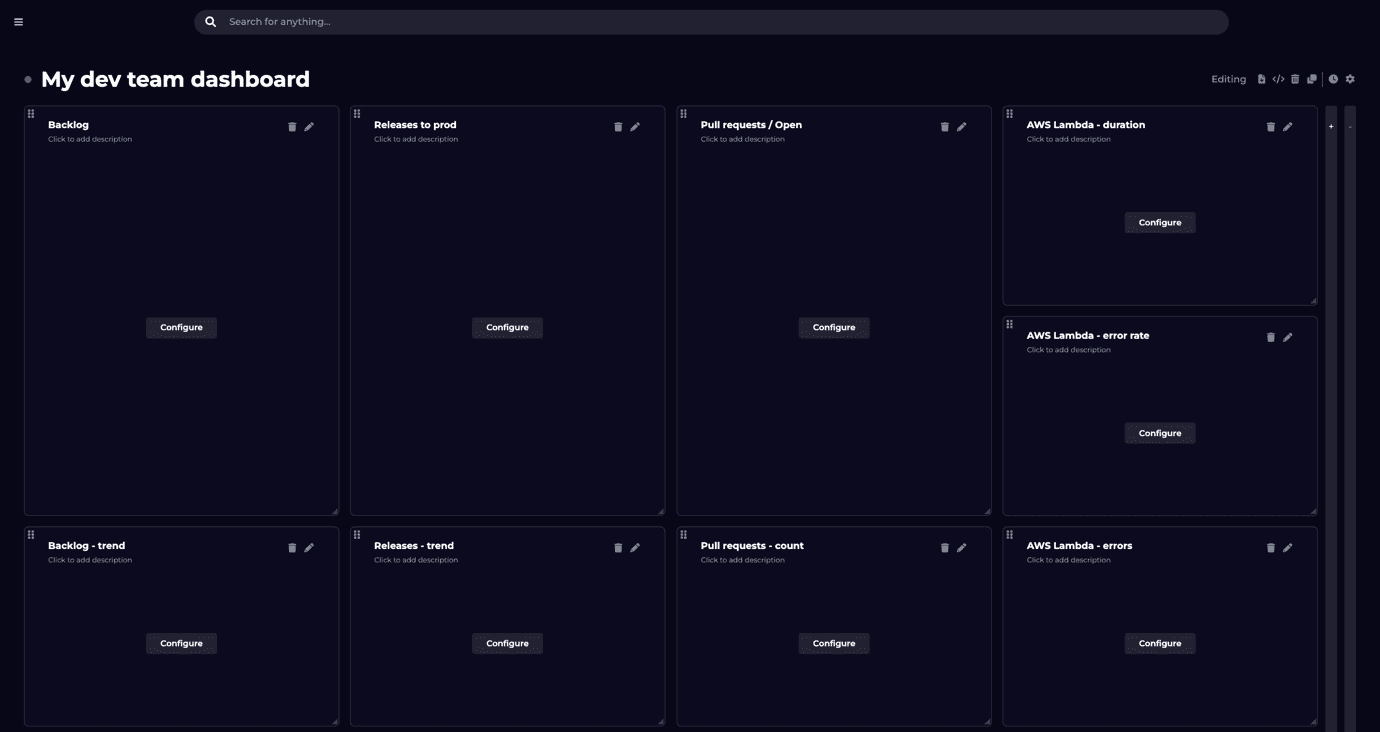Screen dimensions: 1380x732
Task: Open the clock time range icon
Action: [x=1333, y=79]
